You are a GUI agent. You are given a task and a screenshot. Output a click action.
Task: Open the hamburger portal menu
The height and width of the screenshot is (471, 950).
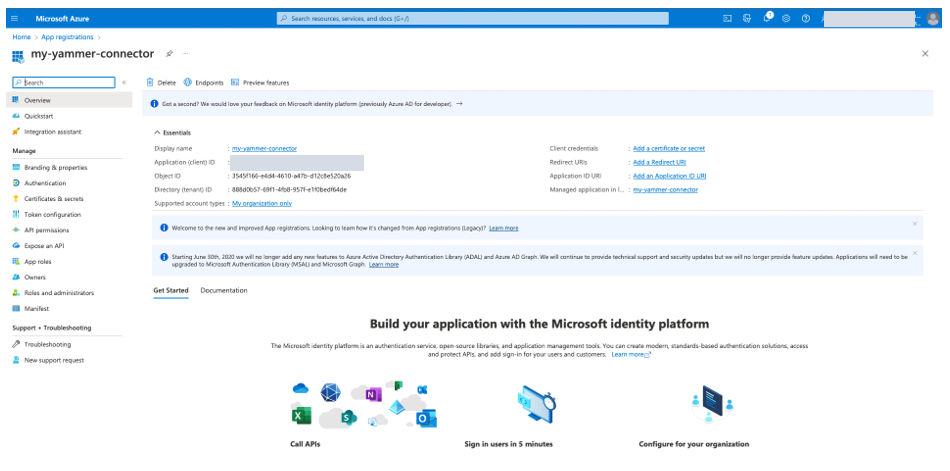click(x=15, y=19)
